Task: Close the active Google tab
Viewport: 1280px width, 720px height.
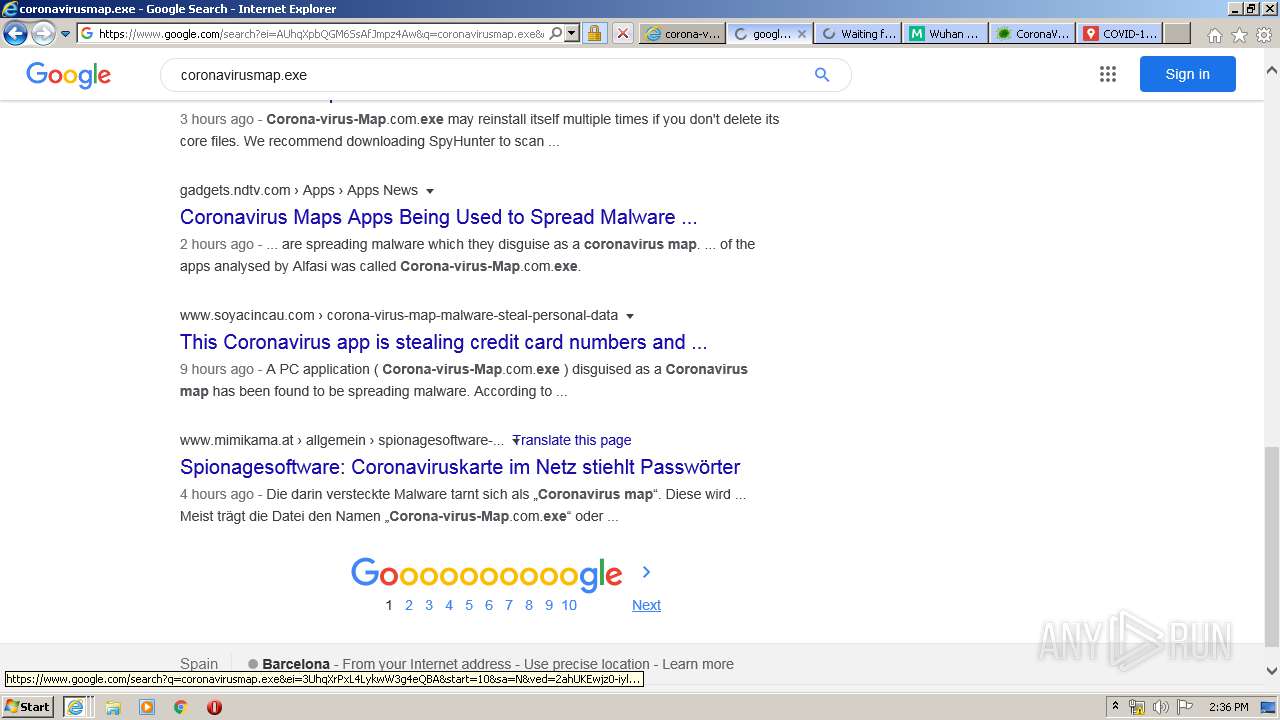Action: [801, 33]
